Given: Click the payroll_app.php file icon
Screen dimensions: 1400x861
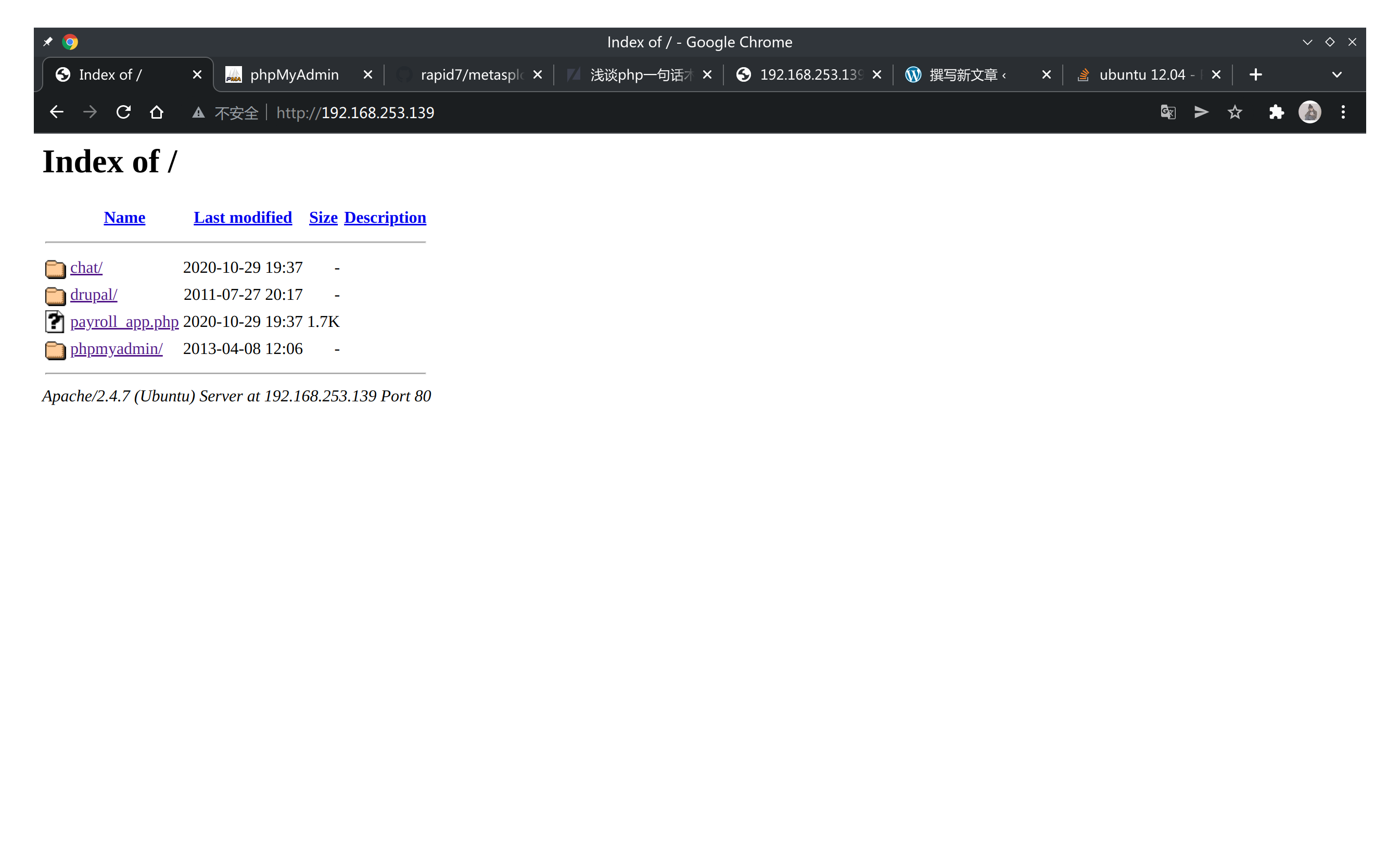Looking at the screenshot, I should (x=55, y=322).
